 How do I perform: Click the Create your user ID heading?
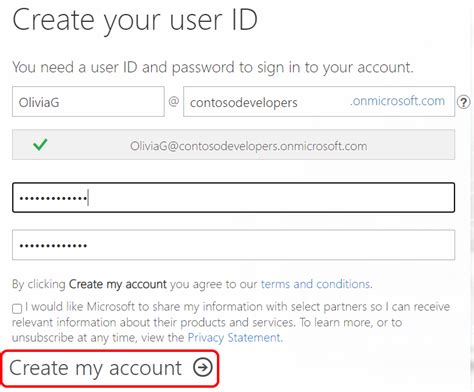pos(135,21)
